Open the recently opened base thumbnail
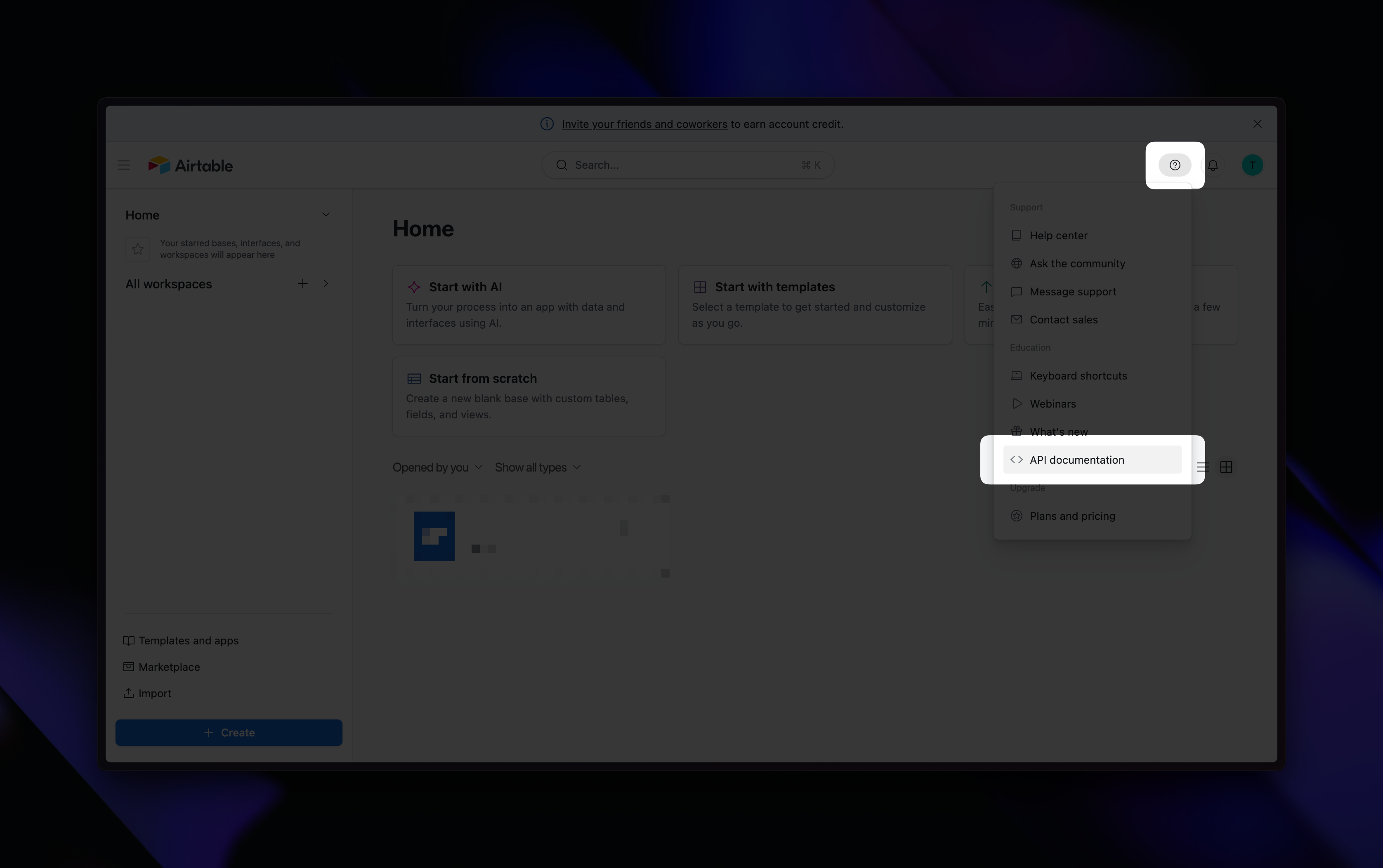 (434, 536)
